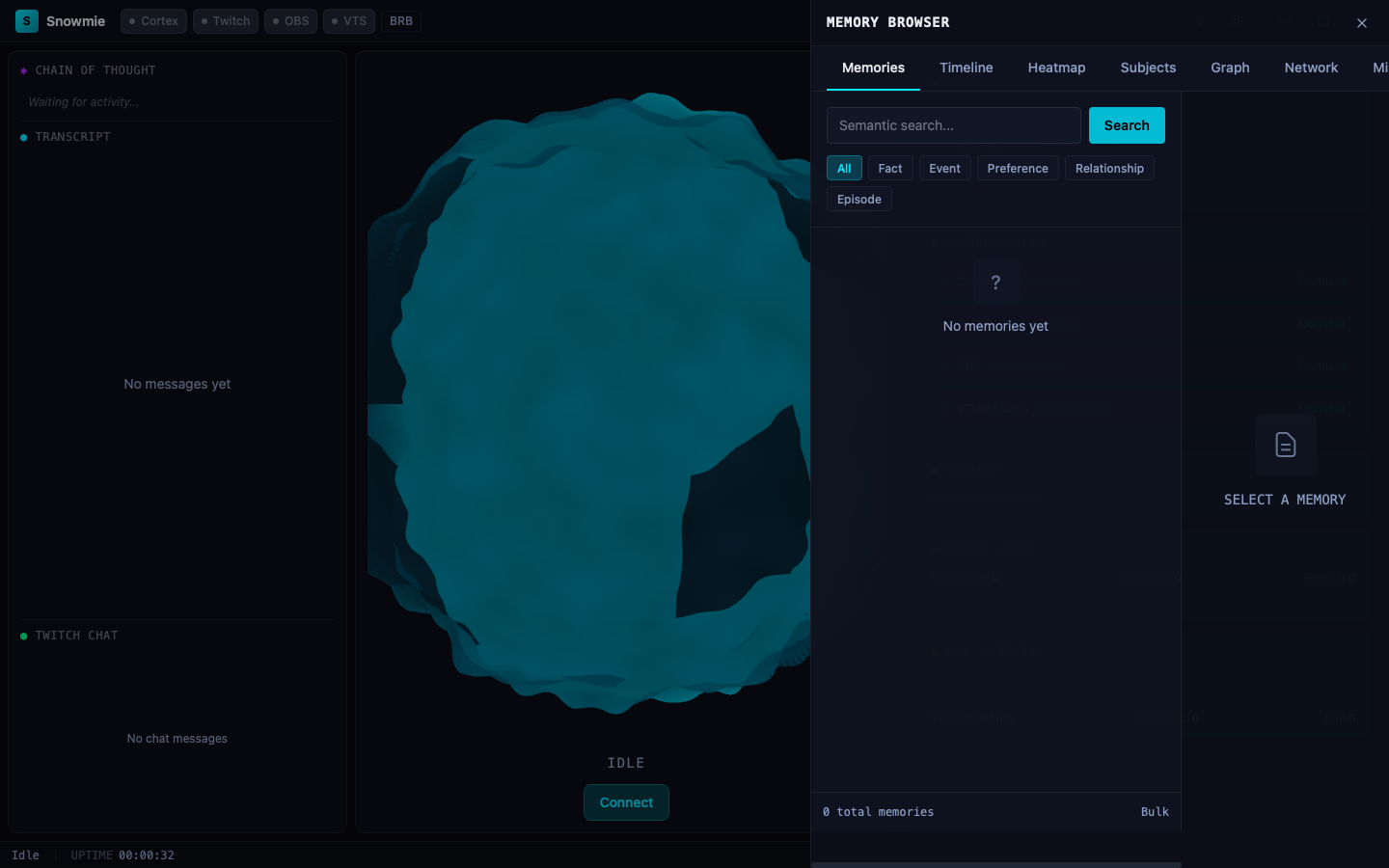
Task: Click the 'Waiting for activity...' text
Action: 84,102
